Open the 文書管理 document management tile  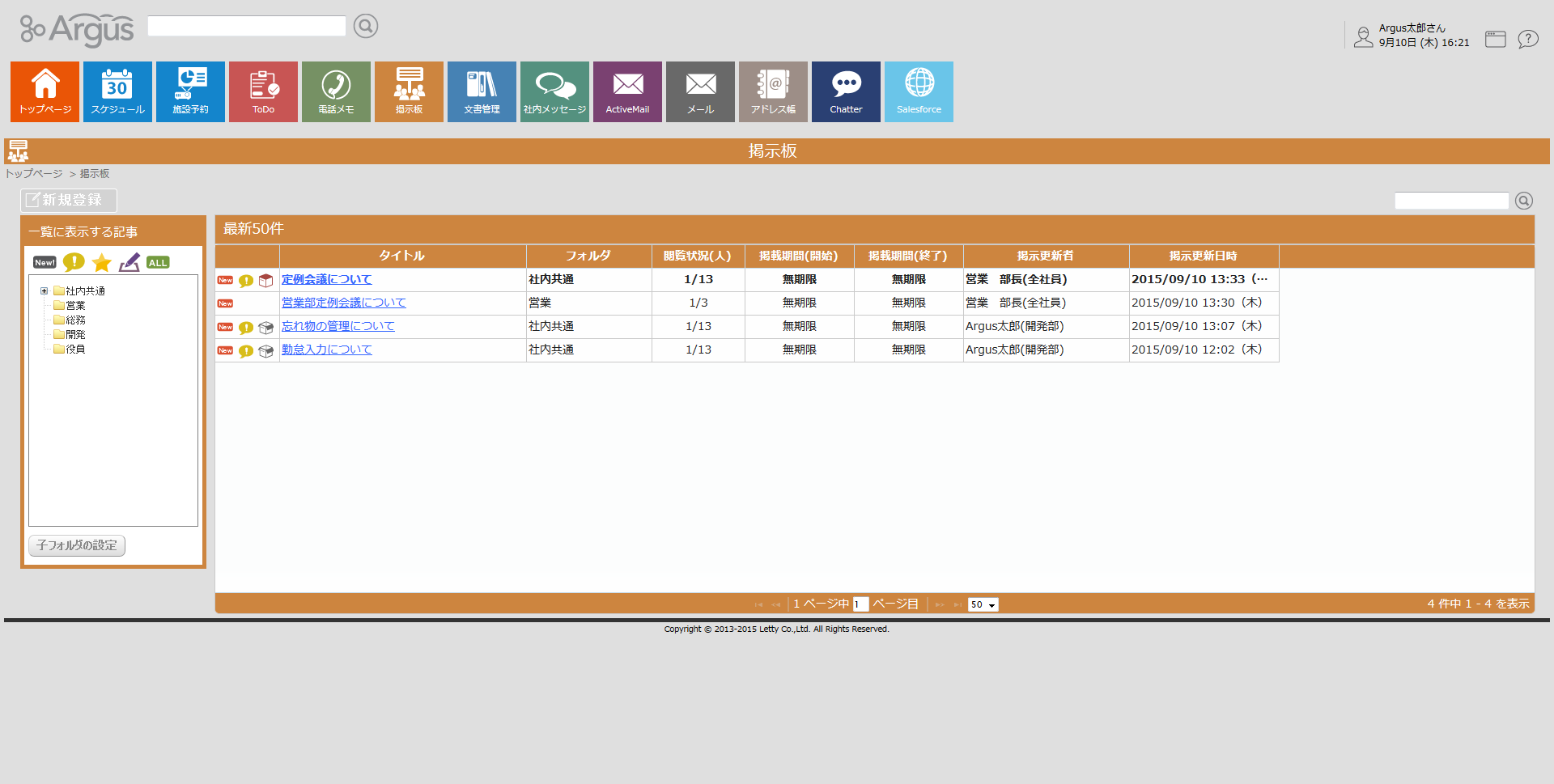[x=482, y=91]
